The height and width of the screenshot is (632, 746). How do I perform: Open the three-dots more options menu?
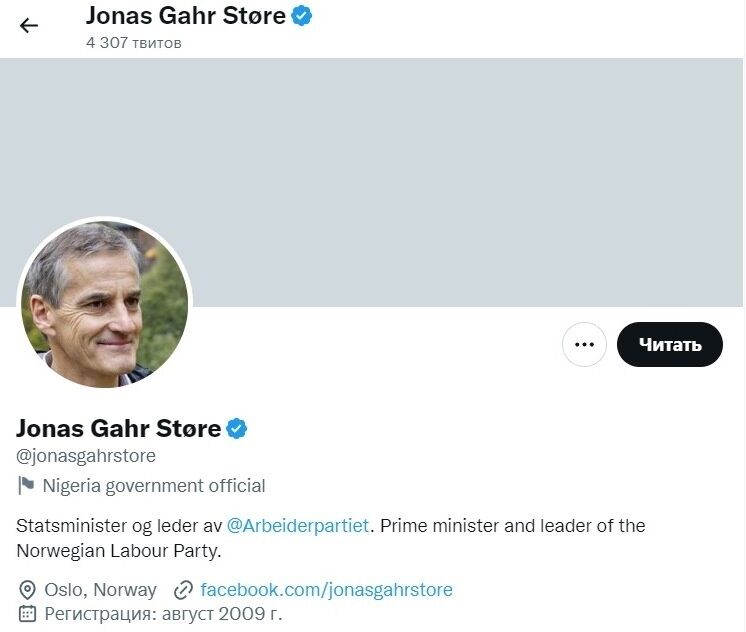coord(584,345)
